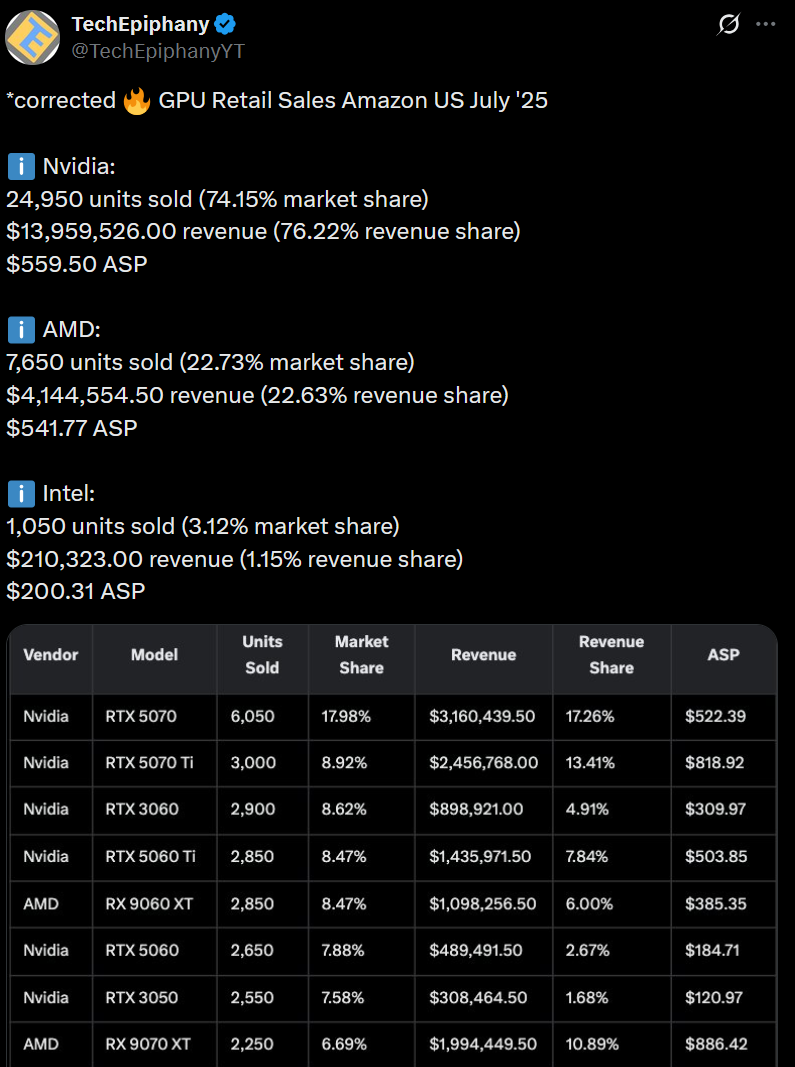Open the @TechEpiphanyYT handle link
The width and height of the screenshot is (795, 1067).
(158, 51)
